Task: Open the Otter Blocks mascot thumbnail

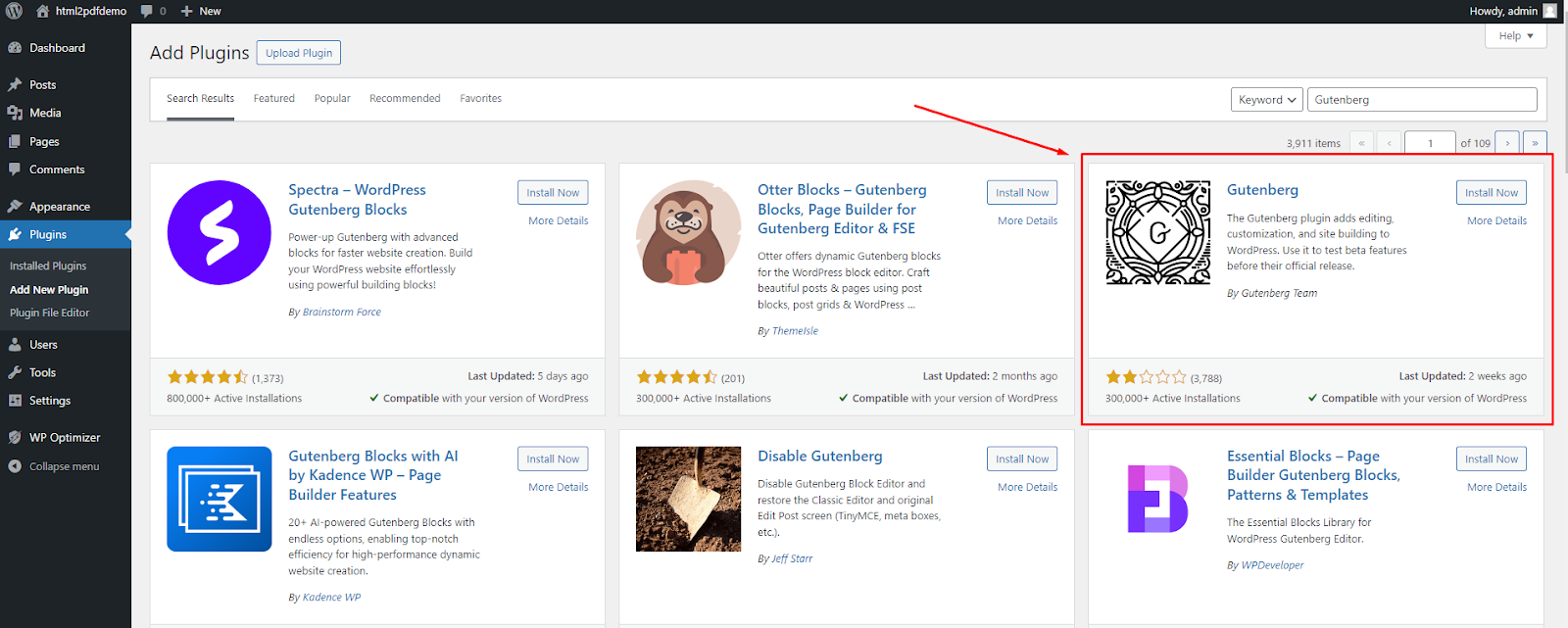Action: [689, 232]
